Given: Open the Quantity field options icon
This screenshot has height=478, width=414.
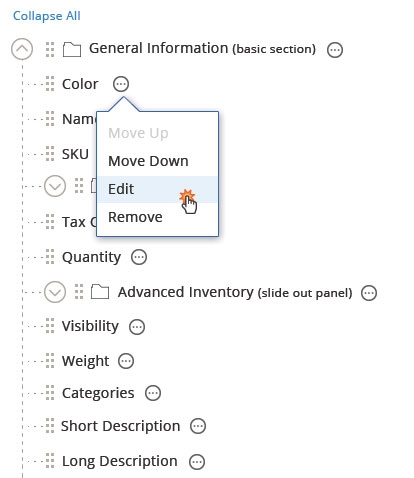Looking at the screenshot, I should point(139,257).
